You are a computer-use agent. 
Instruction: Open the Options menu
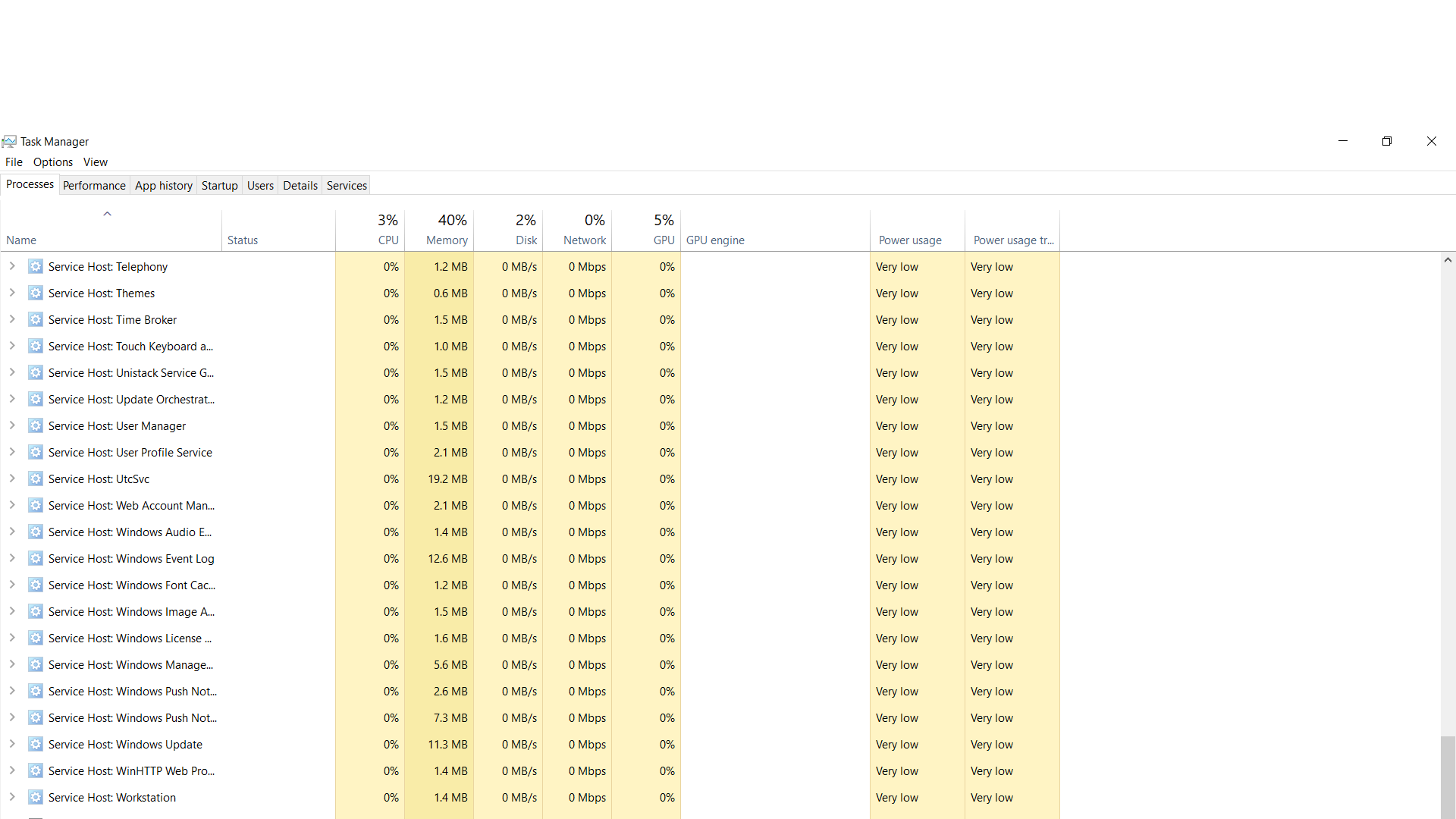pos(53,162)
